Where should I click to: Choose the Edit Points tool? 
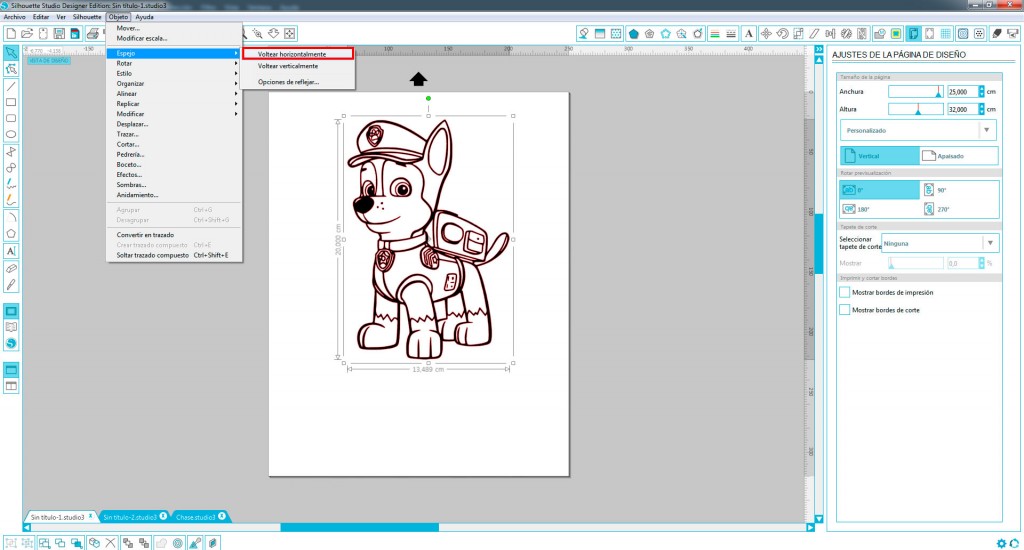(x=11, y=69)
